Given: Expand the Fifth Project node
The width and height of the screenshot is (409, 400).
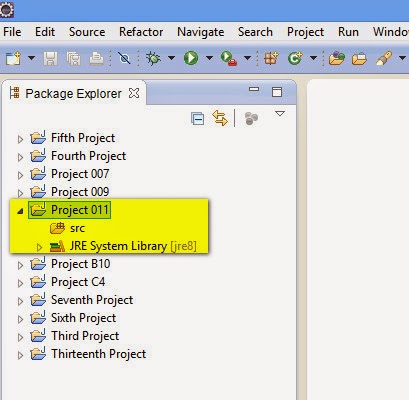Looking at the screenshot, I should point(20,139).
